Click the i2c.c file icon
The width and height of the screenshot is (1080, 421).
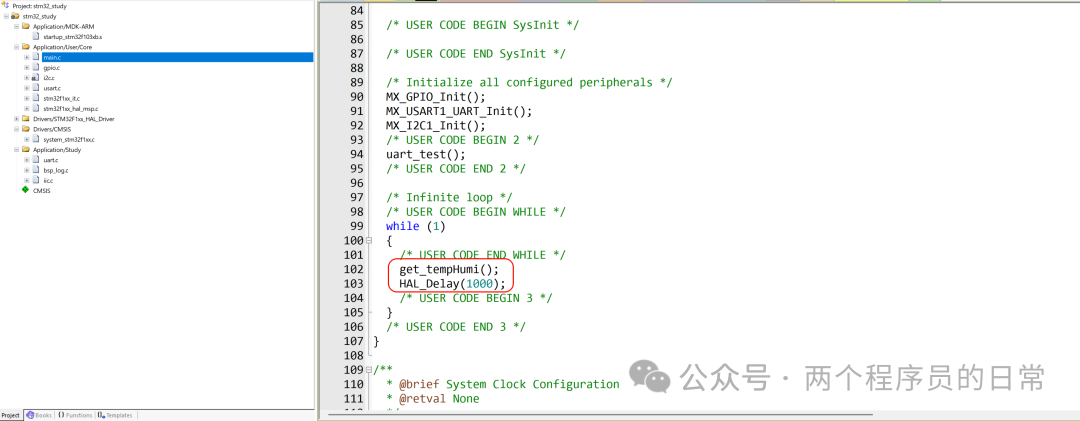36,78
